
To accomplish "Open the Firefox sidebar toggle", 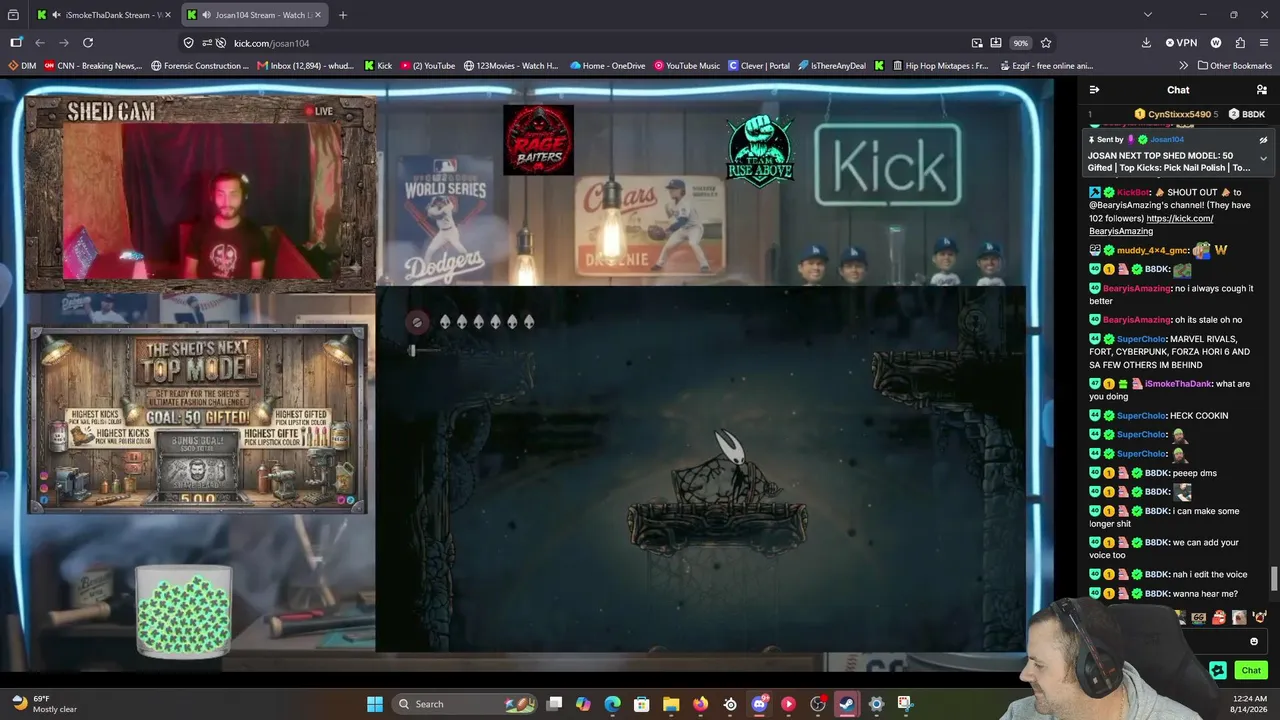I will pyautogui.click(x=16, y=43).
